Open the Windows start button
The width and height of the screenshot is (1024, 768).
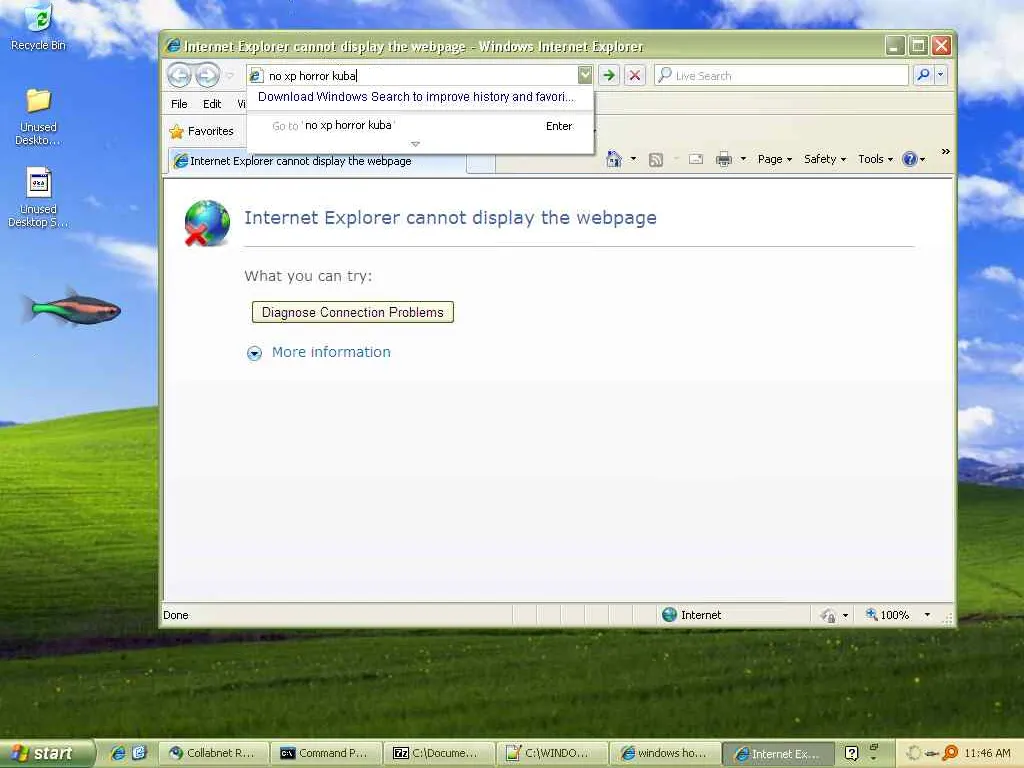[x=46, y=753]
